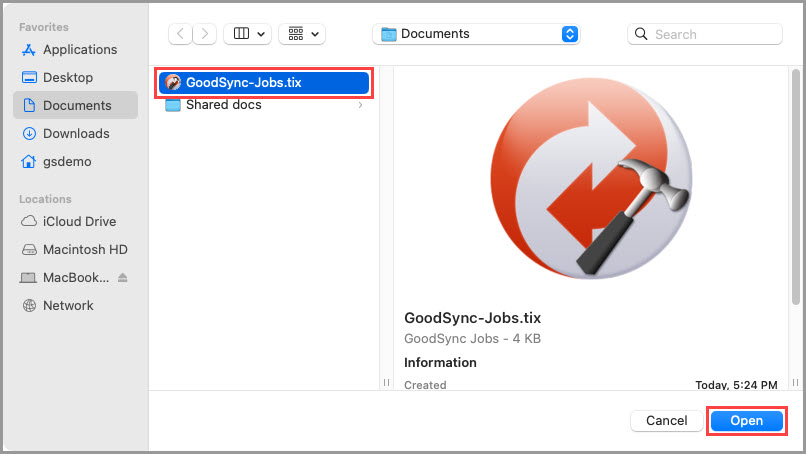Screen dimensions: 806x454
Task: Select the Shared docs folder
Action: (264, 105)
